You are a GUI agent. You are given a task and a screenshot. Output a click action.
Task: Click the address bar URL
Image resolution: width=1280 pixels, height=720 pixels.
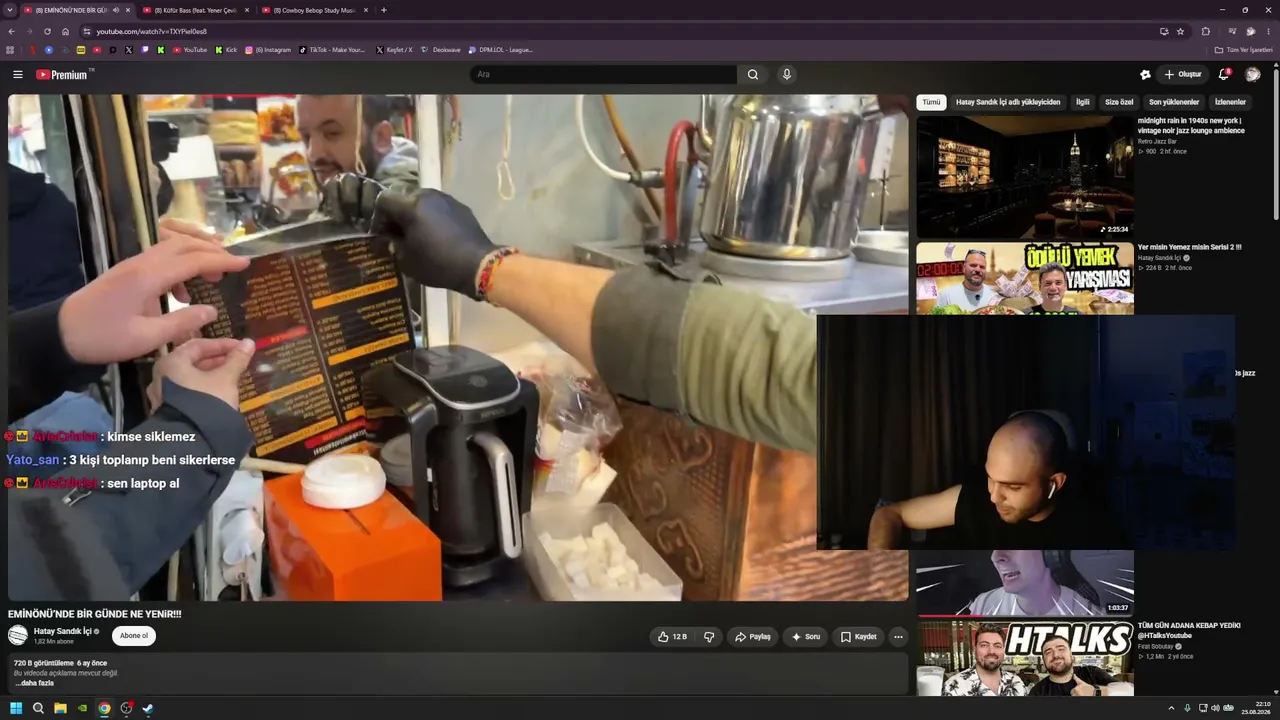pyautogui.click(x=152, y=31)
